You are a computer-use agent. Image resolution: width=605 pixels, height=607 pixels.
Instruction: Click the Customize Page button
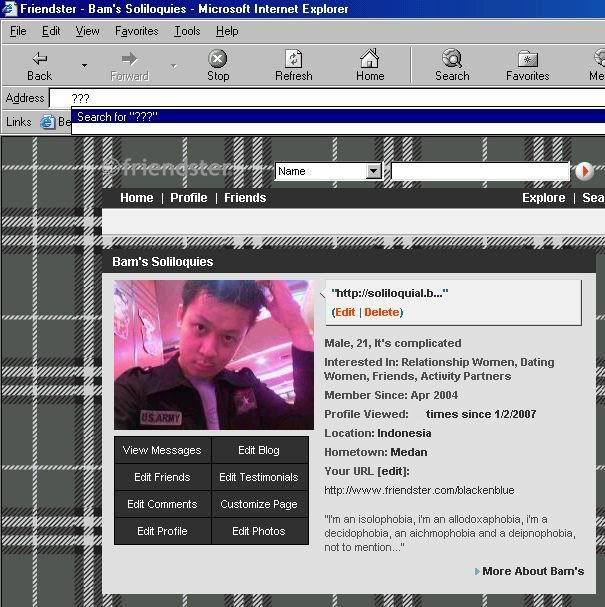tap(259, 504)
